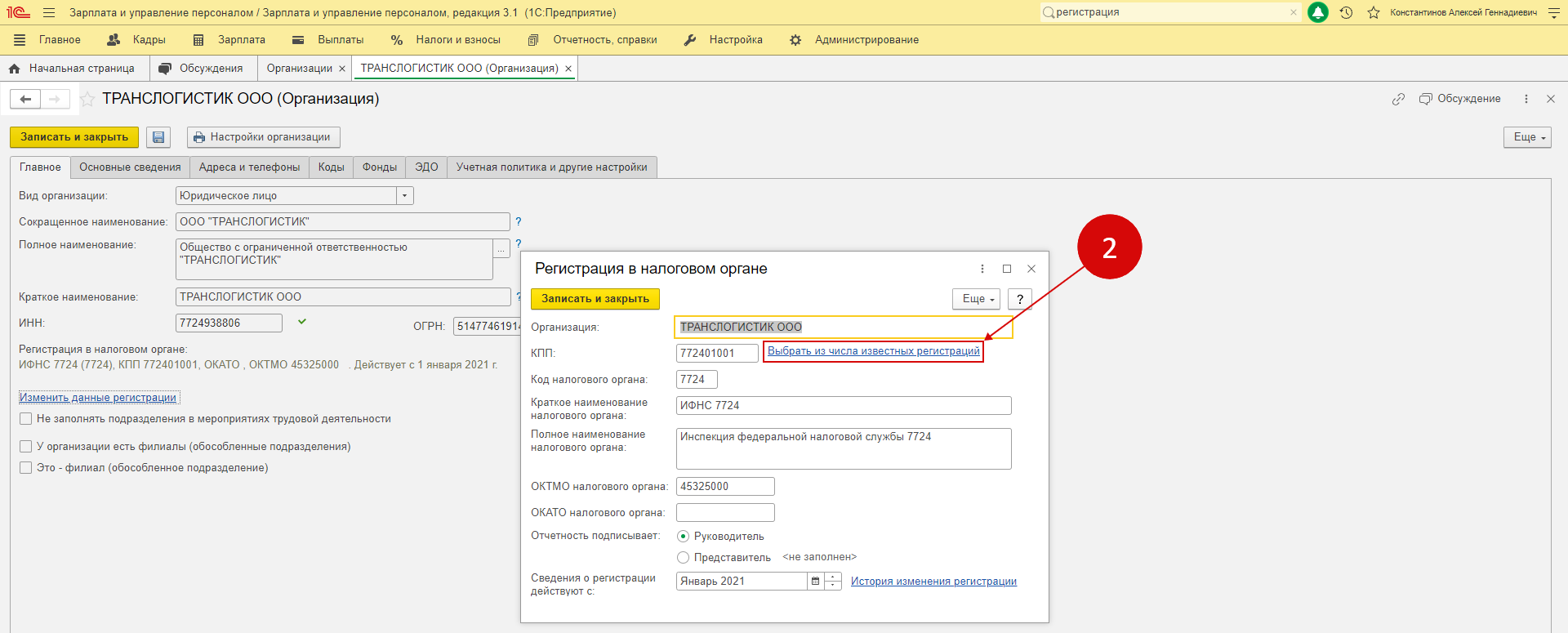Image resolution: width=1568 pixels, height=633 pixels.
Task: Show hint for Сокращенное наименование
Action: tap(518, 221)
